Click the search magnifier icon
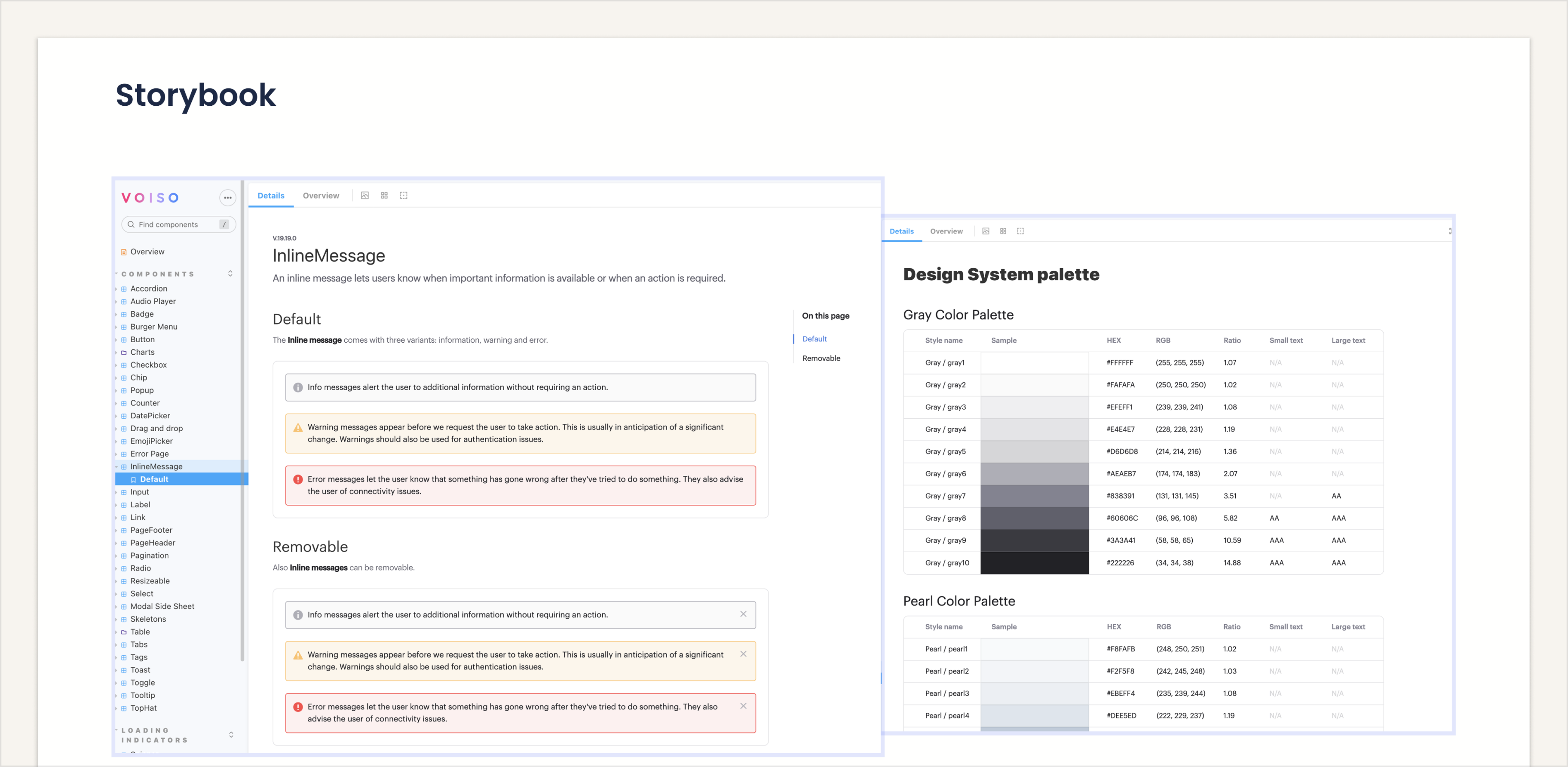Screen dimensions: 1568x767 coord(131,224)
